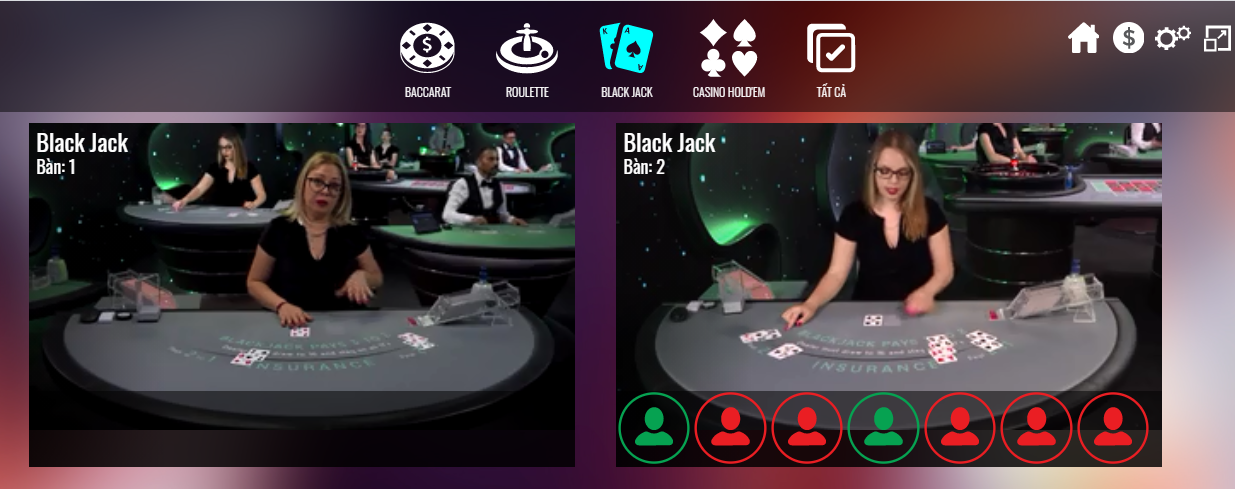Open the ROULETTE label link
The image size is (1235, 489).
(527, 92)
